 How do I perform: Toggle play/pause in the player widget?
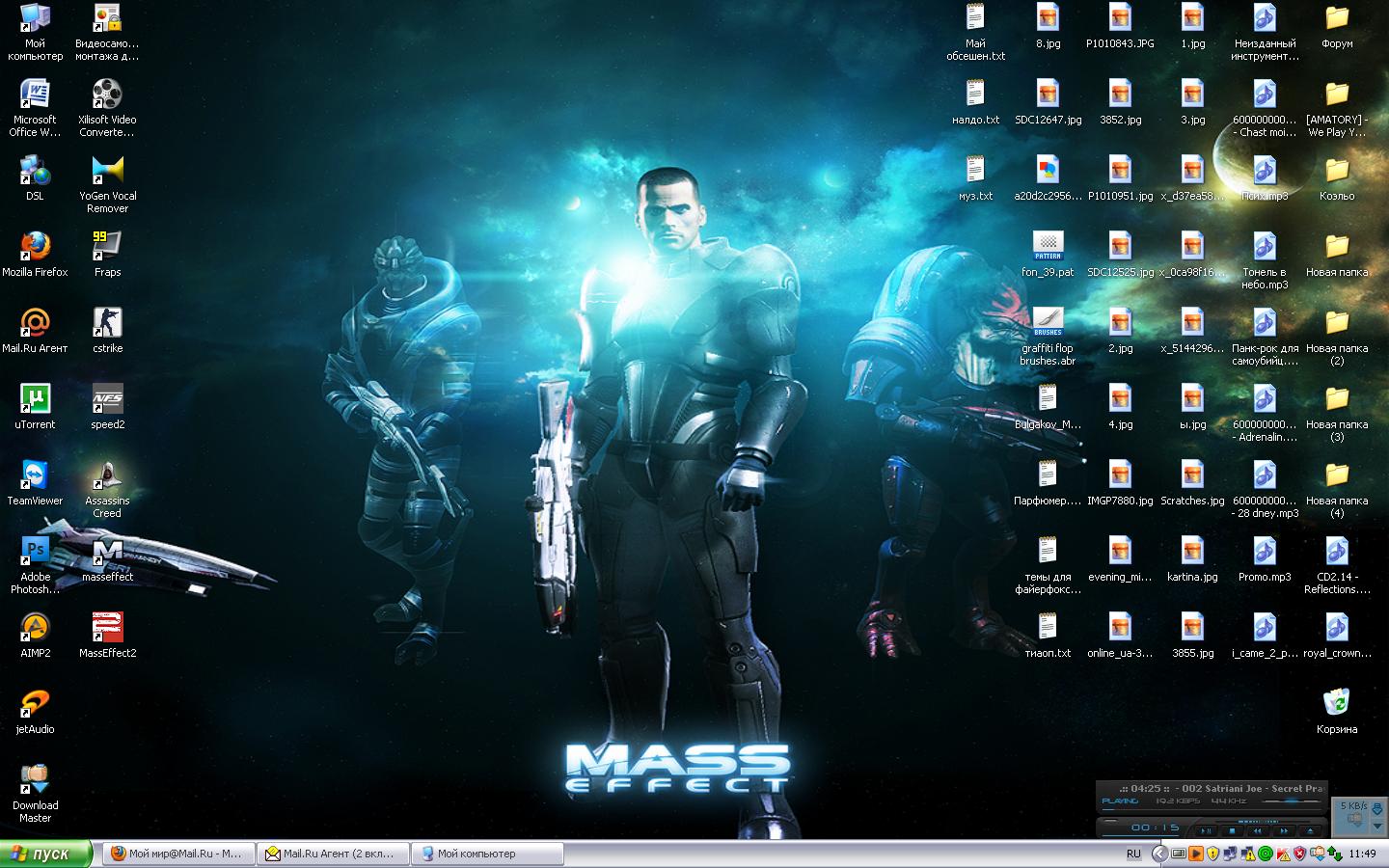(x=1206, y=830)
